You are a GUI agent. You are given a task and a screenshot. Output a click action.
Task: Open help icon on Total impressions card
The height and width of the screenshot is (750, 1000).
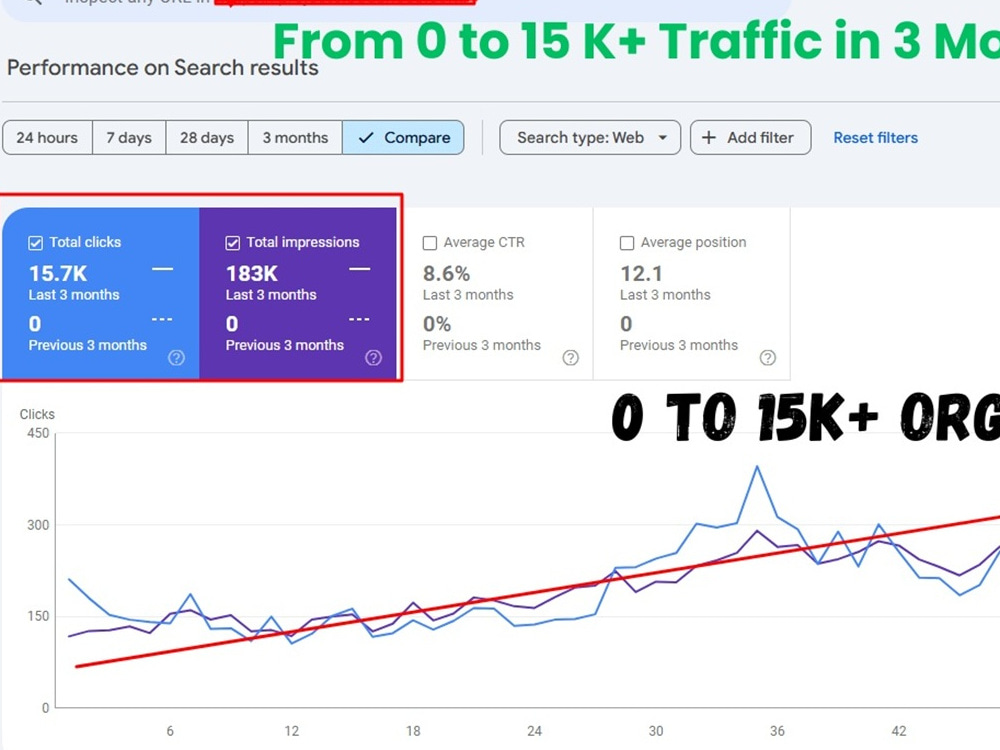pos(374,358)
